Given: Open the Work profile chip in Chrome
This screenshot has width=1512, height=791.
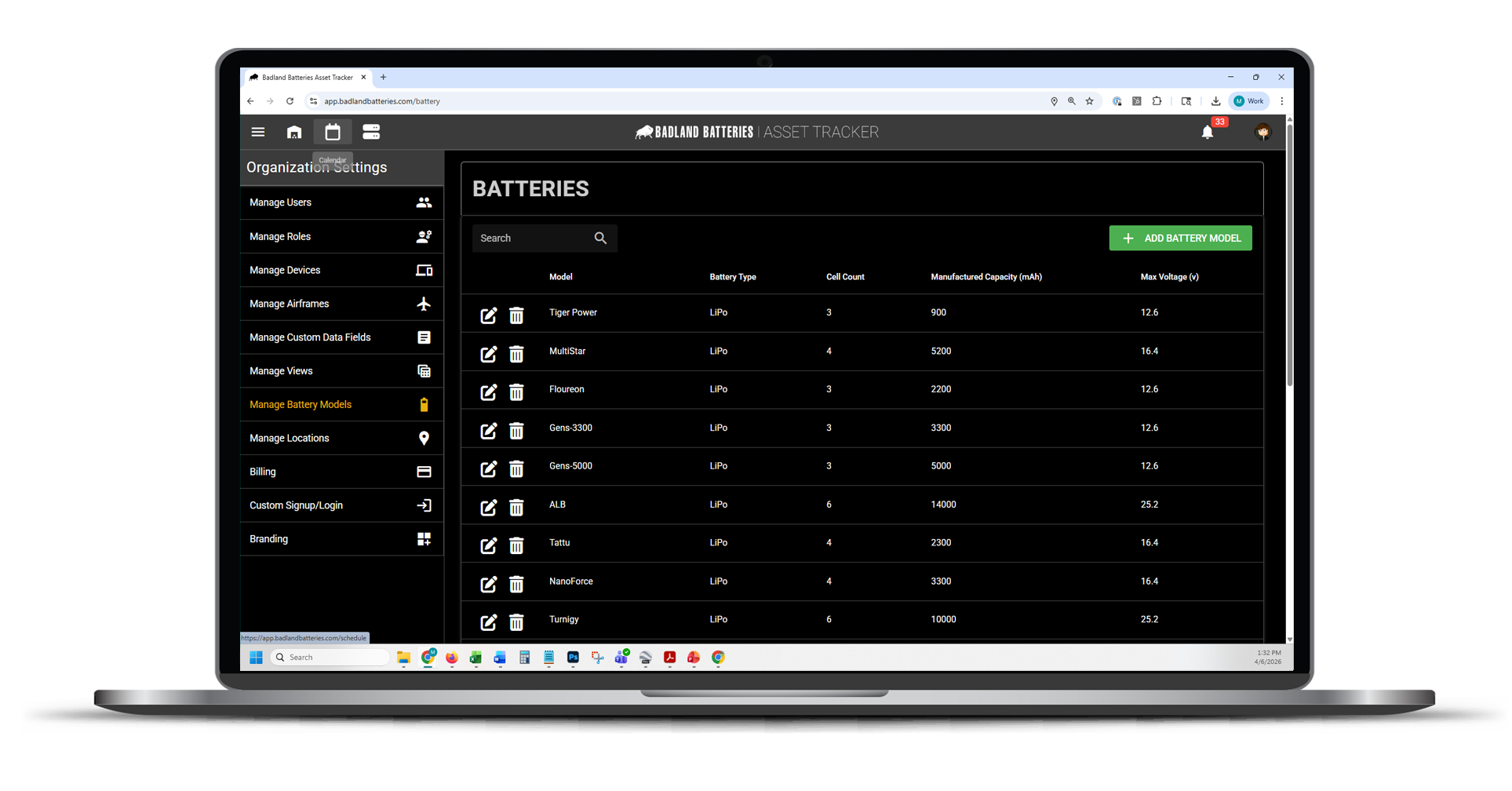Looking at the screenshot, I should [x=1249, y=101].
